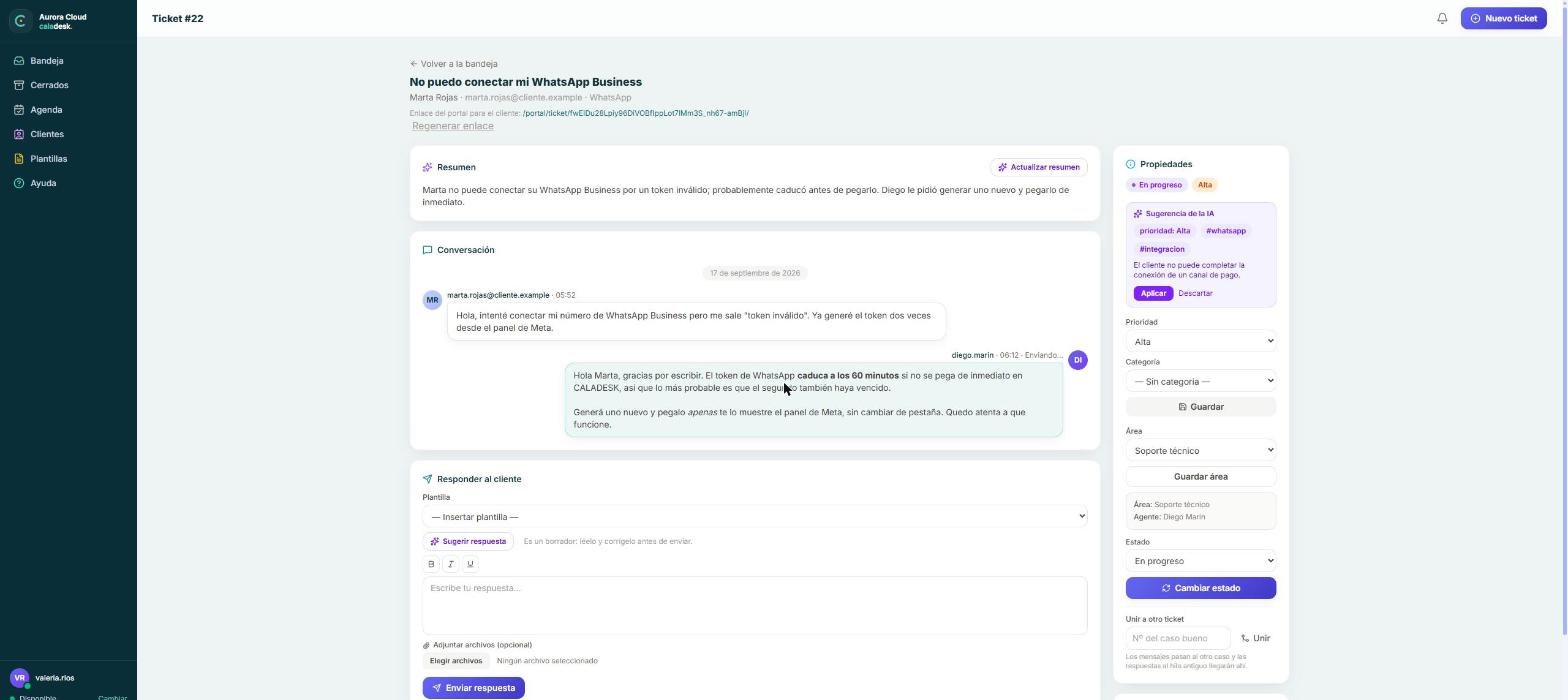Click marta.rojas@cliente.example sender name

tap(498, 295)
